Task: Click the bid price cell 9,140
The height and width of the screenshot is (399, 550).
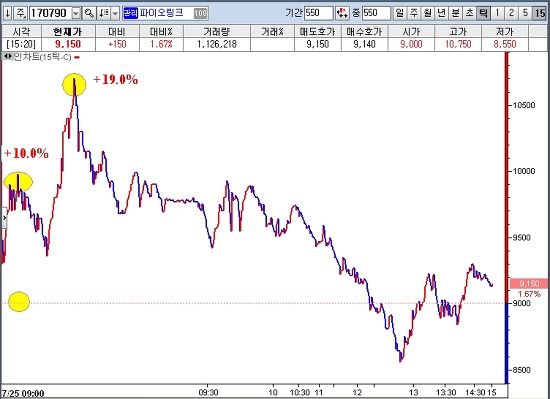Action: (x=364, y=44)
